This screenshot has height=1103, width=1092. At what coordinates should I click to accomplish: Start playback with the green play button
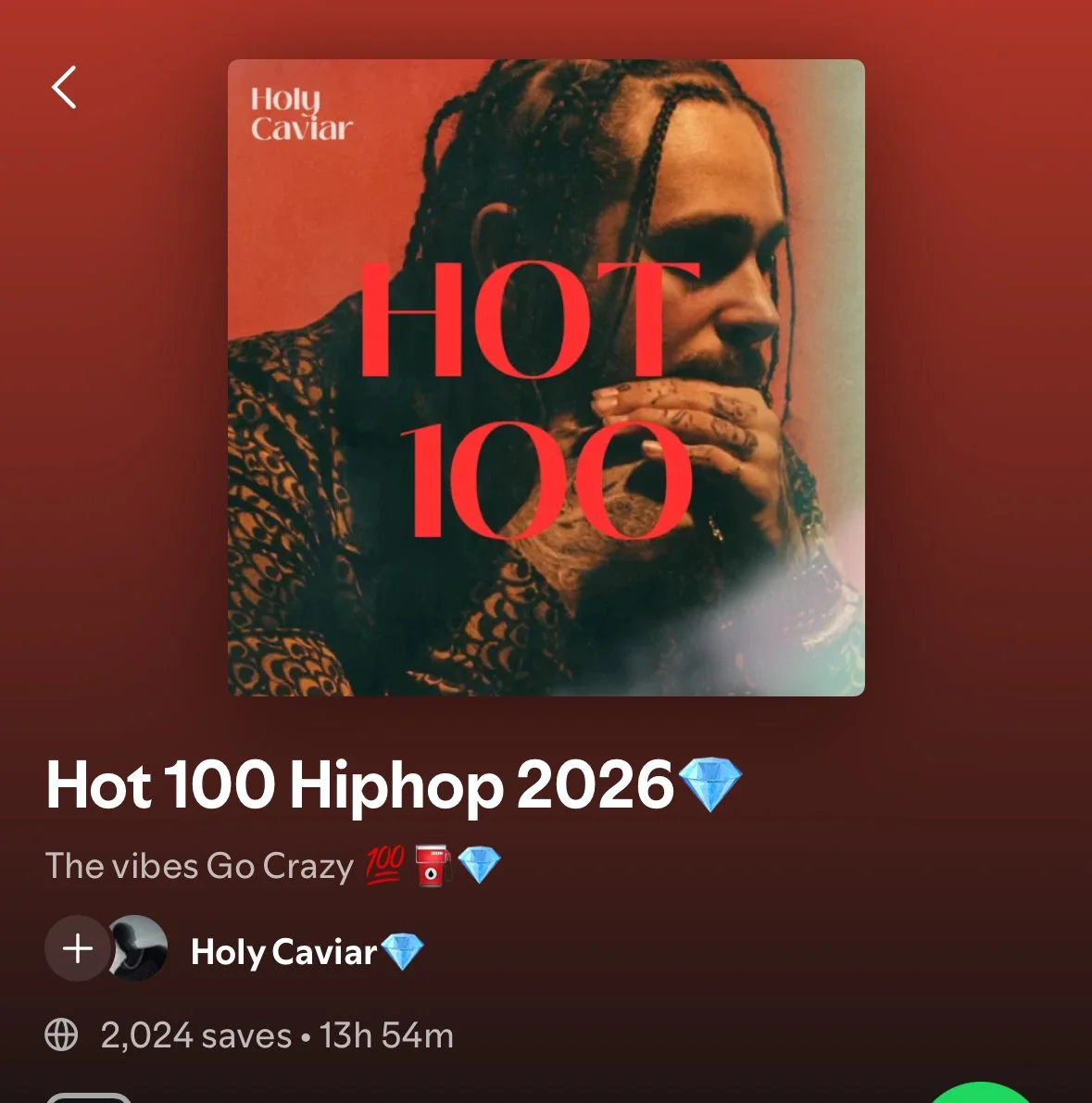tap(979, 1093)
